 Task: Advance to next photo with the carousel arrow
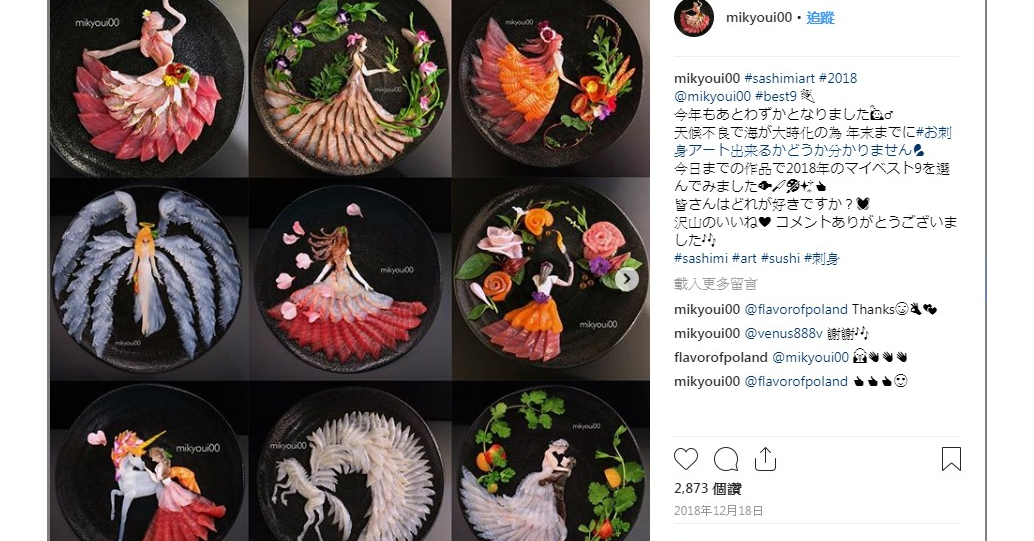(626, 279)
